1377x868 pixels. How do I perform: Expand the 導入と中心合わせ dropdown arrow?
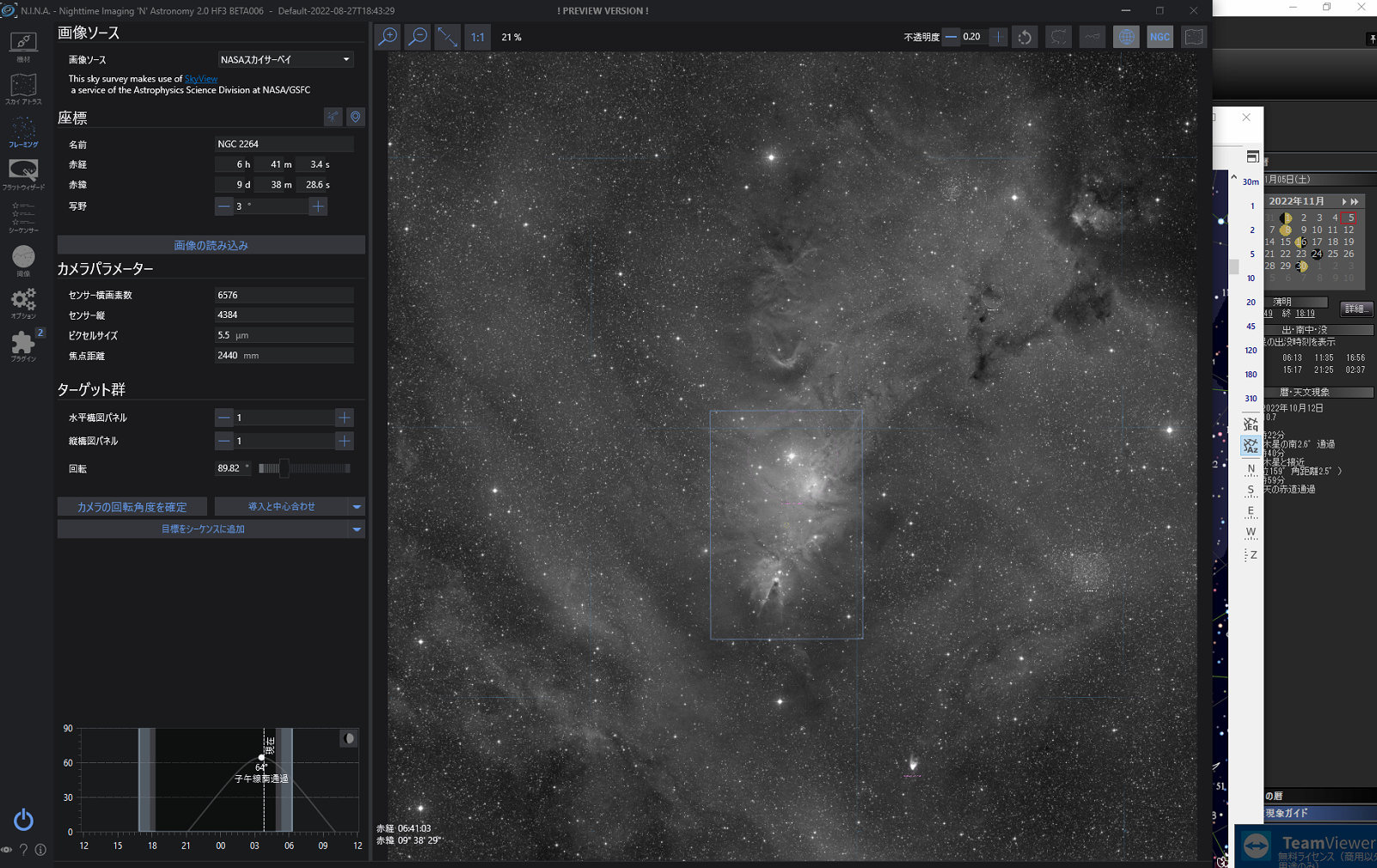[x=357, y=507]
